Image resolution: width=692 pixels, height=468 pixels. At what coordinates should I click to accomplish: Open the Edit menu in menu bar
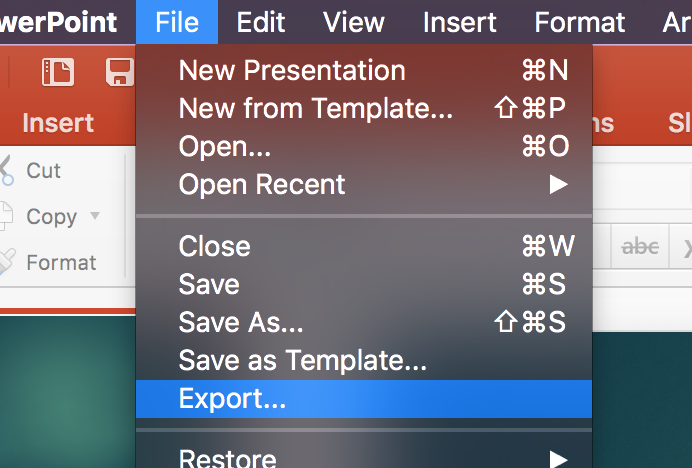click(261, 22)
